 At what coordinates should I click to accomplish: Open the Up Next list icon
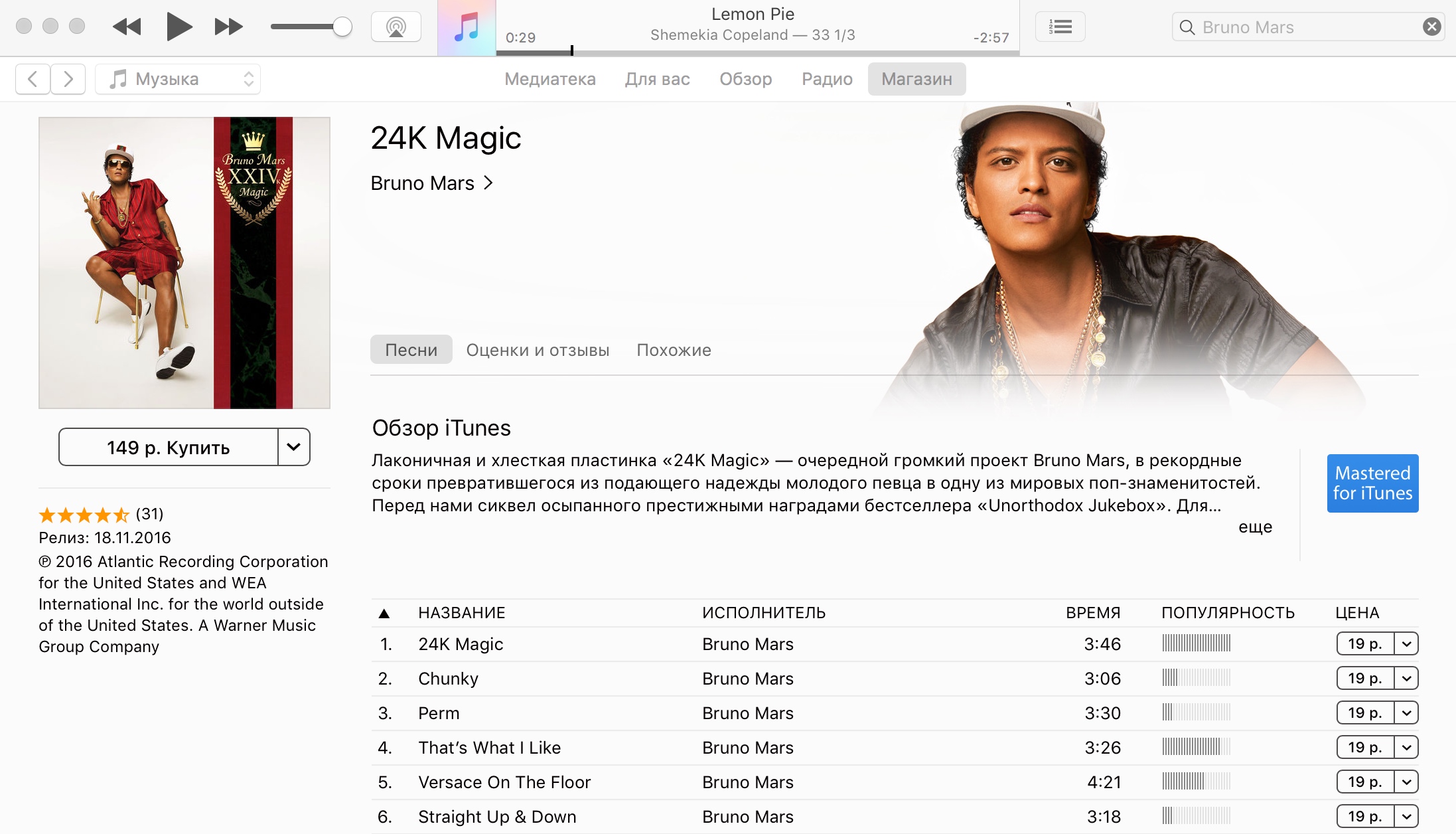[x=1060, y=27]
